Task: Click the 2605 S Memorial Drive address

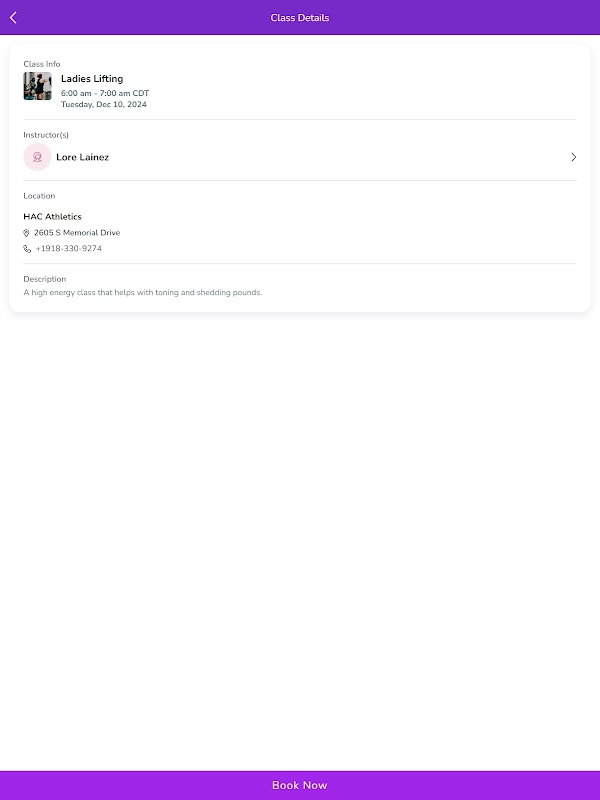Action: [77, 233]
